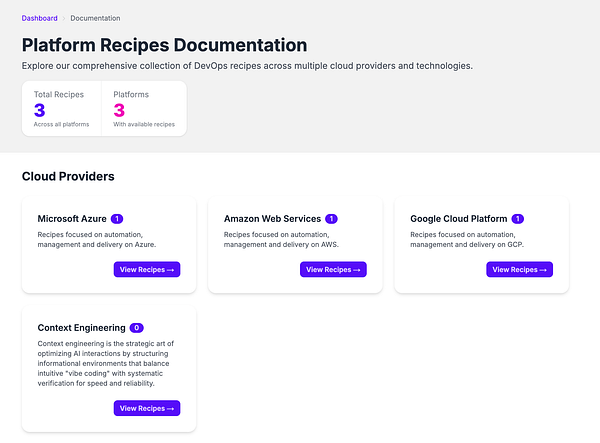The height and width of the screenshot is (443, 600).
Task: Select the Amazon Web Services card title
Action: [272, 219]
